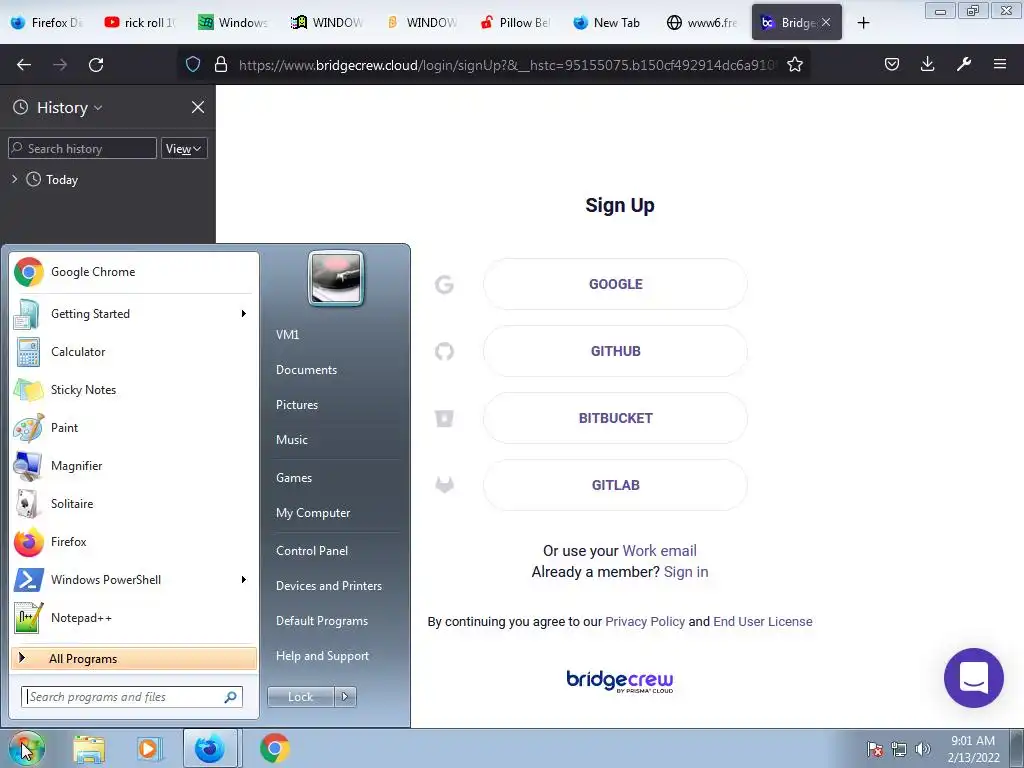This screenshot has height=768, width=1024.
Task: Switch to the www6.fre tab
Action: (703, 22)
